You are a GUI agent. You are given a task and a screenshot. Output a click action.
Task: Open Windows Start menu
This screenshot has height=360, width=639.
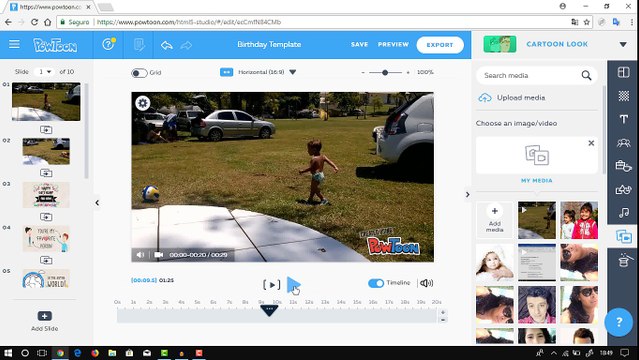[8, 353]
